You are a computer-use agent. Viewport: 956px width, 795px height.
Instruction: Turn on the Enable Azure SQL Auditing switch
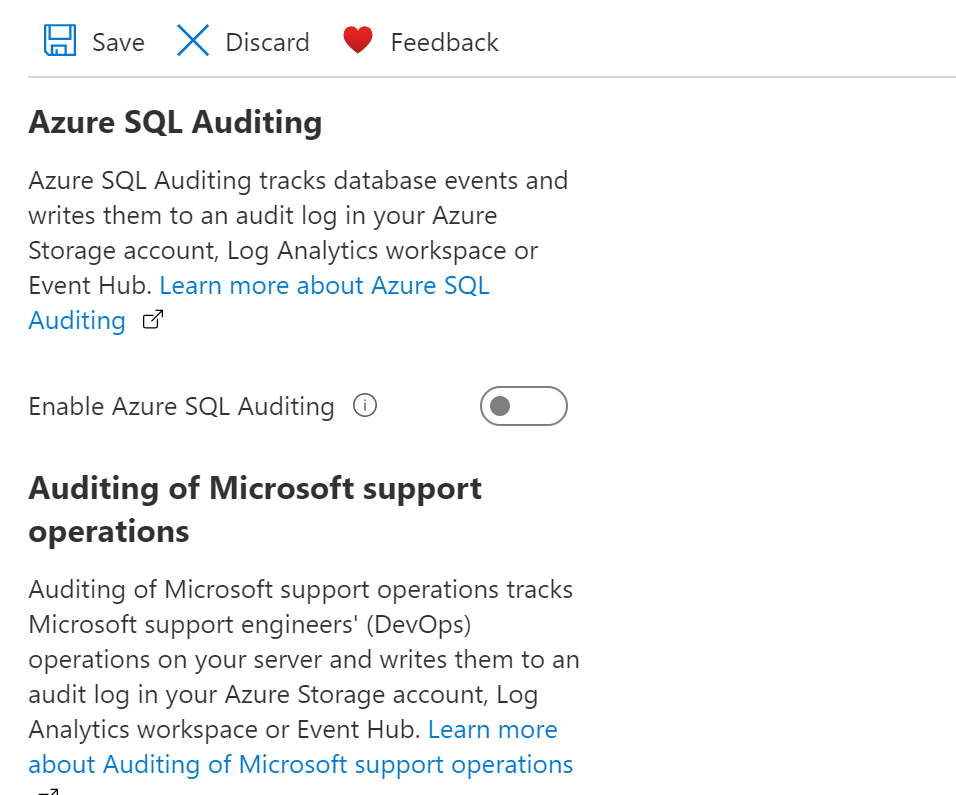[x=523, y=406]
